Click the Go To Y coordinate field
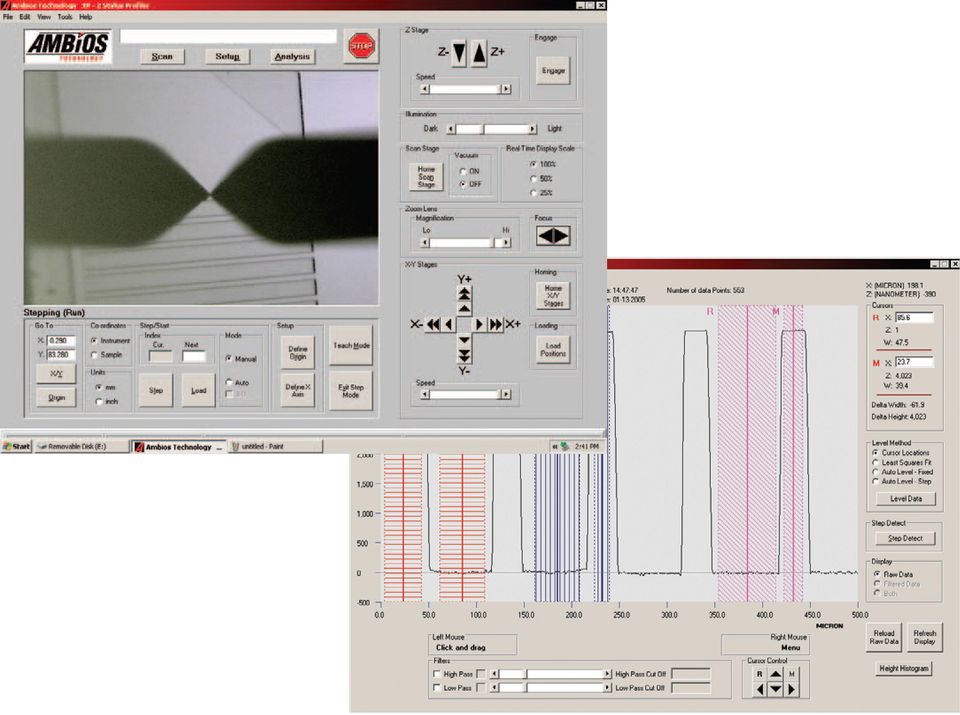The image size is (960, 715). pyautogui.click(x=61, y=355)
